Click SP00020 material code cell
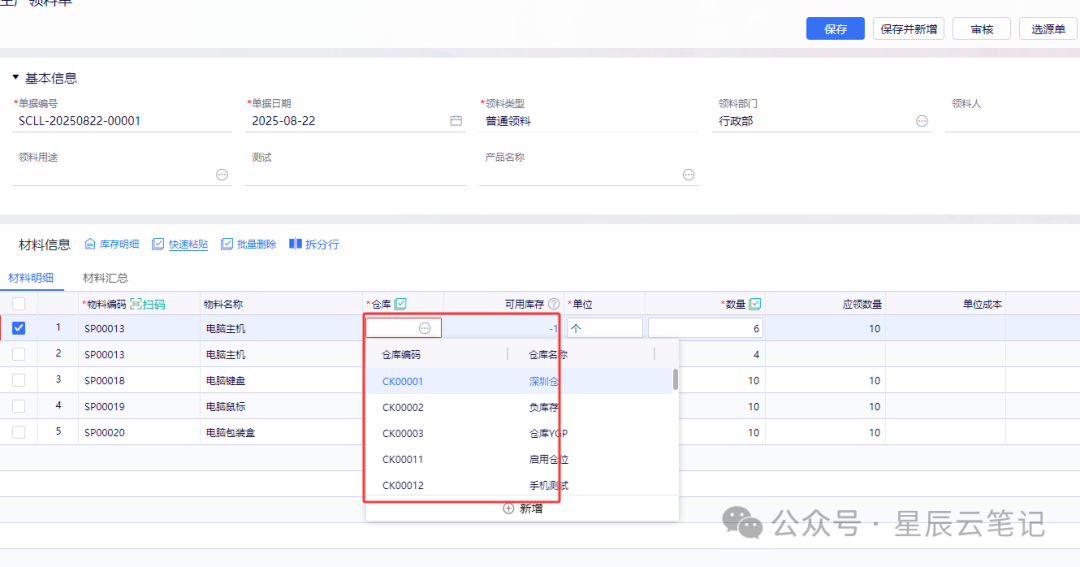 click(139, 433)
